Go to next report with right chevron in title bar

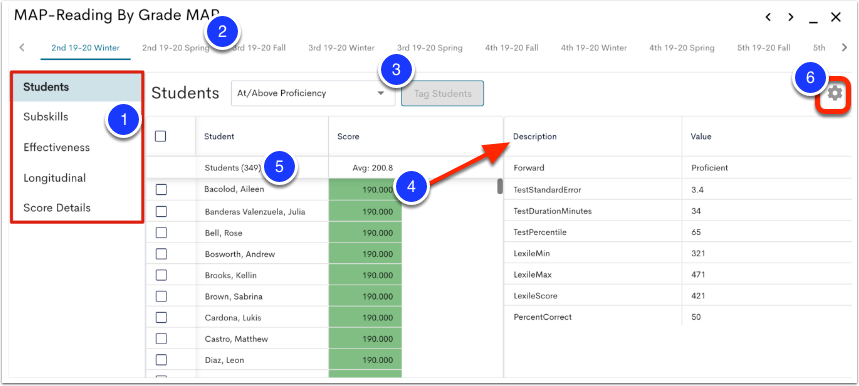click(791, 18)
